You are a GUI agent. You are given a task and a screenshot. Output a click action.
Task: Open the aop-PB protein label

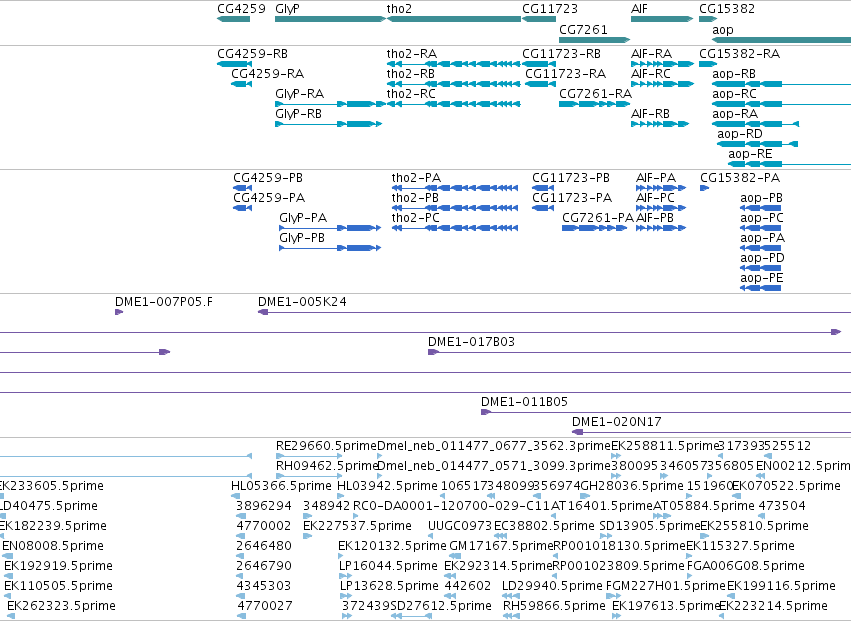pyautogui.click(x=761, y=198)
